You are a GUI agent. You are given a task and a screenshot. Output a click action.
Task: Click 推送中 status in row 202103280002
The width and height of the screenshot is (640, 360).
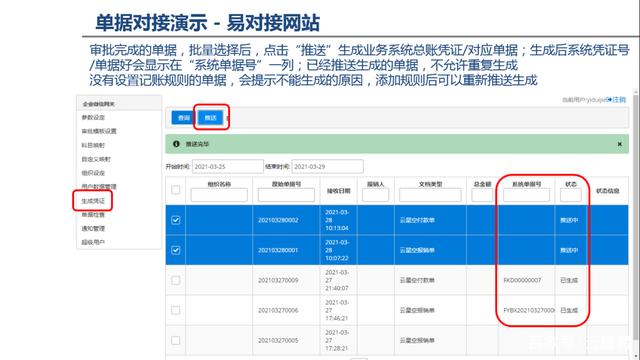pos(569,220)
